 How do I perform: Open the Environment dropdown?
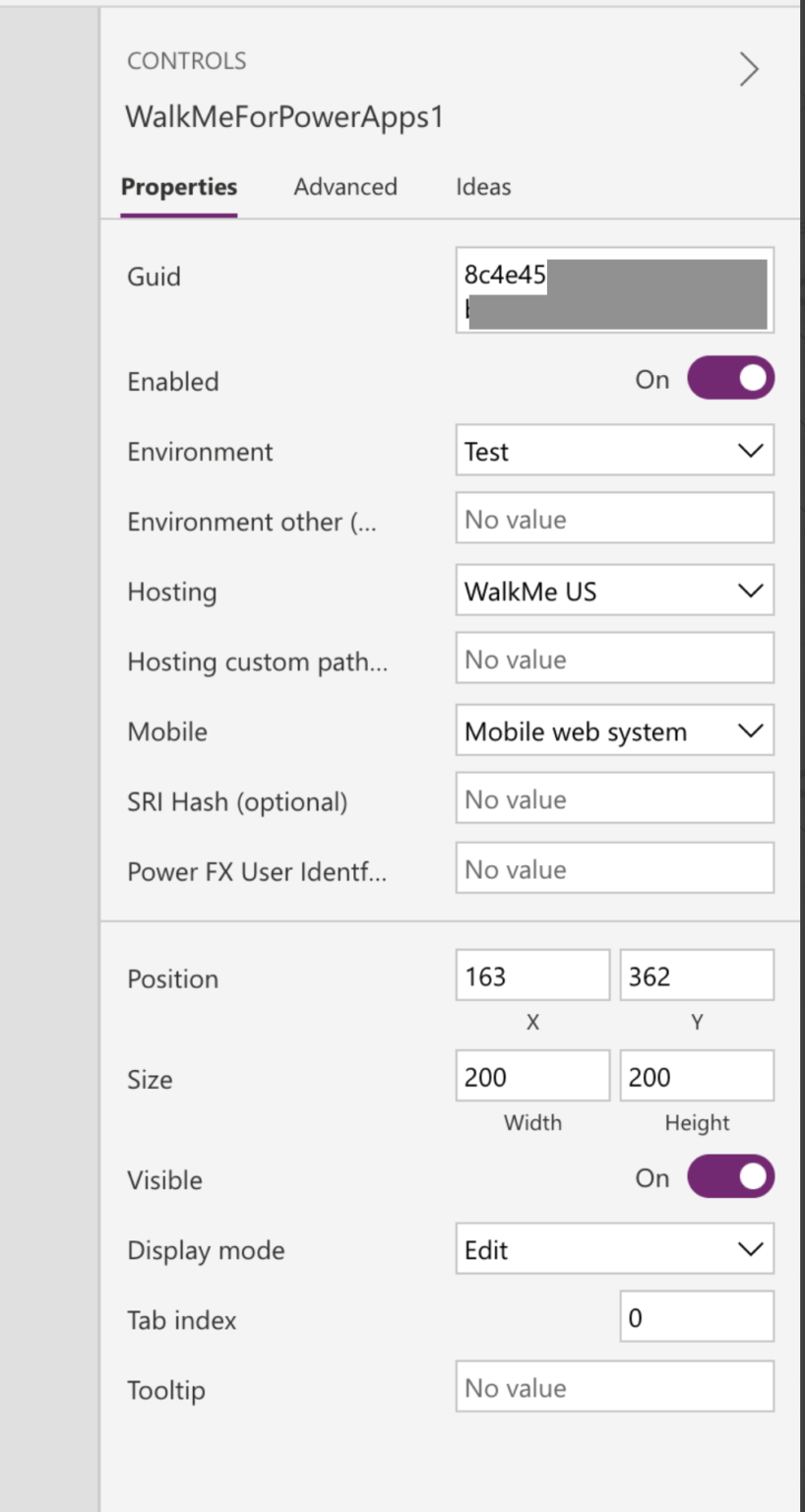coord(614,450)
